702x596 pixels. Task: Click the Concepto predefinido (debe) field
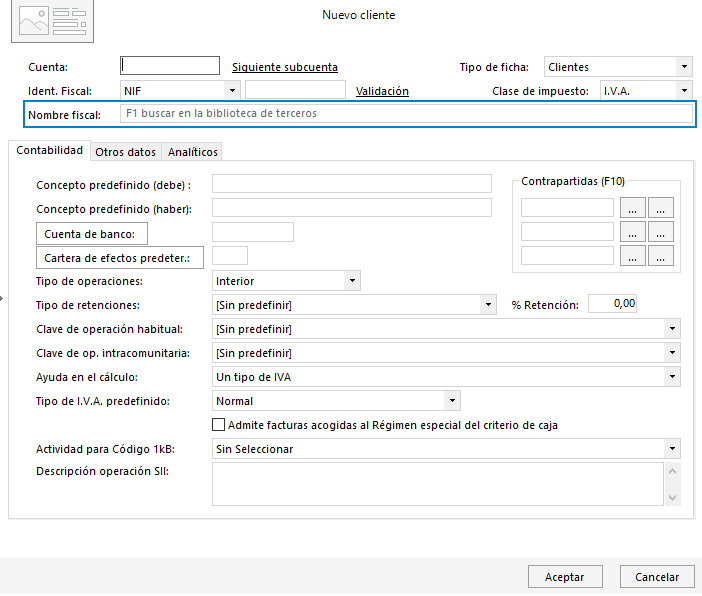352,184
